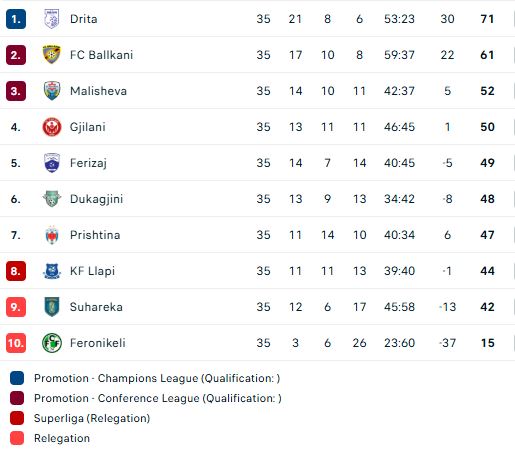Open the Dukagjini team crest
This screenshot has width=515, height=457.
(52, 199)
